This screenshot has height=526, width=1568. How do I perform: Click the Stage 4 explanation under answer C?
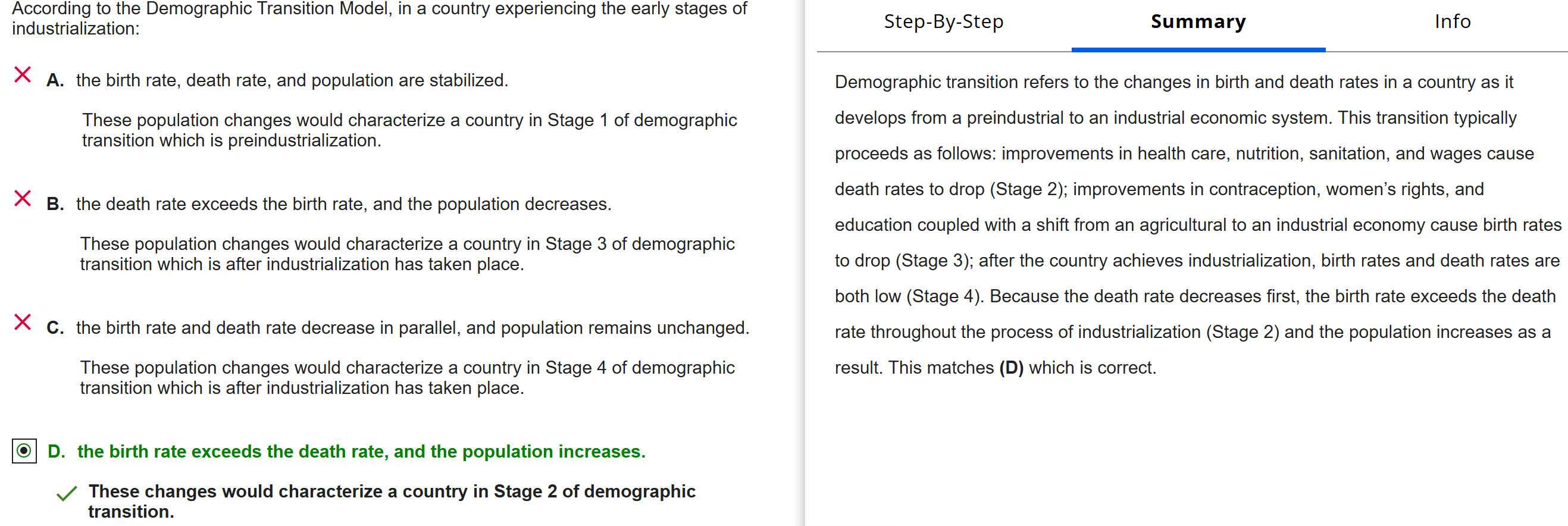406,377
